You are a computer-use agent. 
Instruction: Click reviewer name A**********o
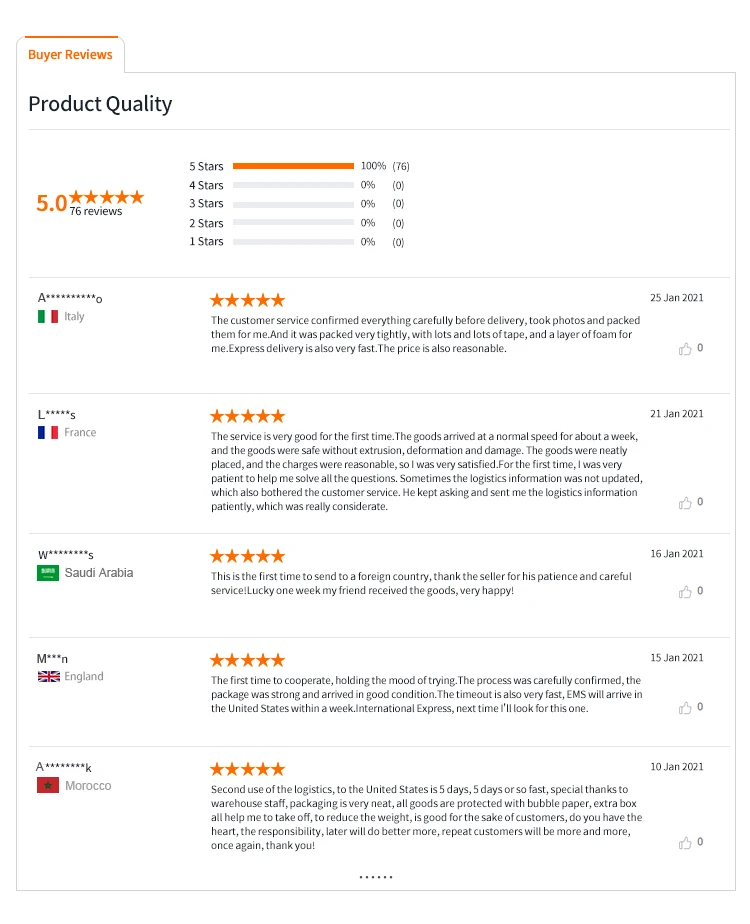click(x=70, y=298)
